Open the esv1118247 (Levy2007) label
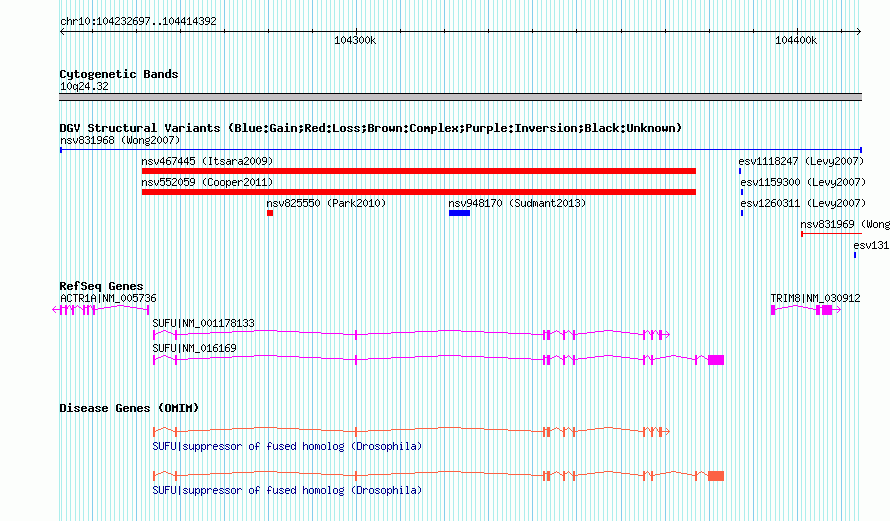890x521 pixels. click(801, 161)
